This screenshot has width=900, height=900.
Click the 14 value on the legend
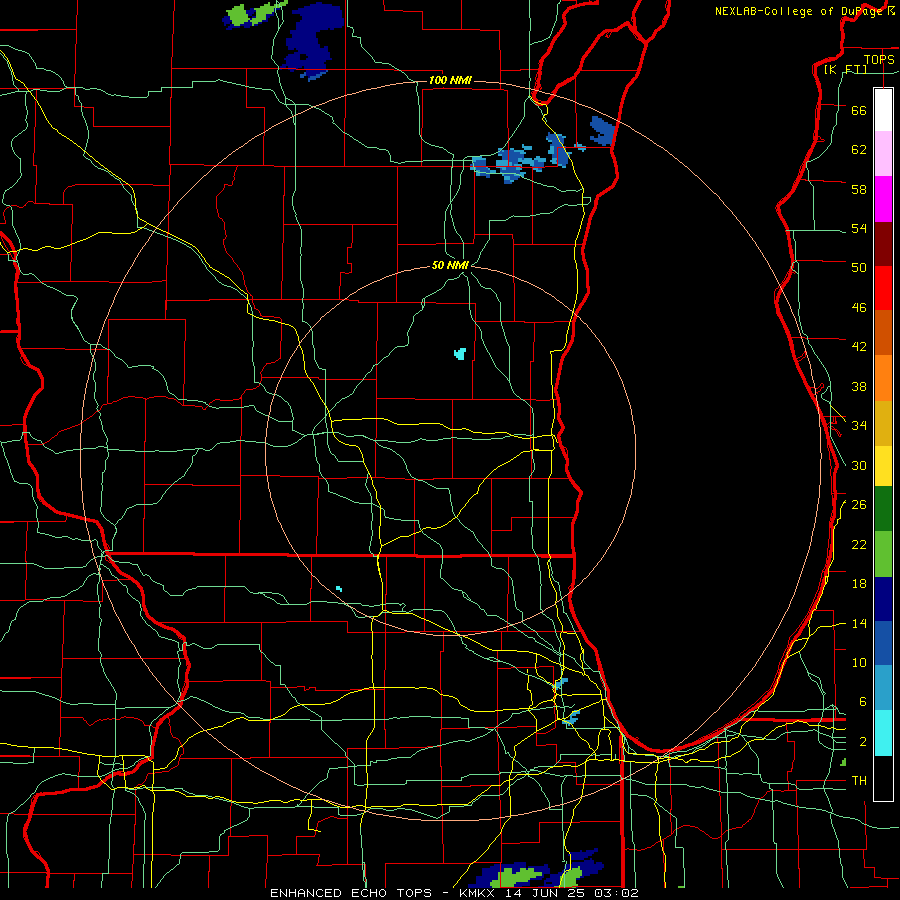pos(859,623)
